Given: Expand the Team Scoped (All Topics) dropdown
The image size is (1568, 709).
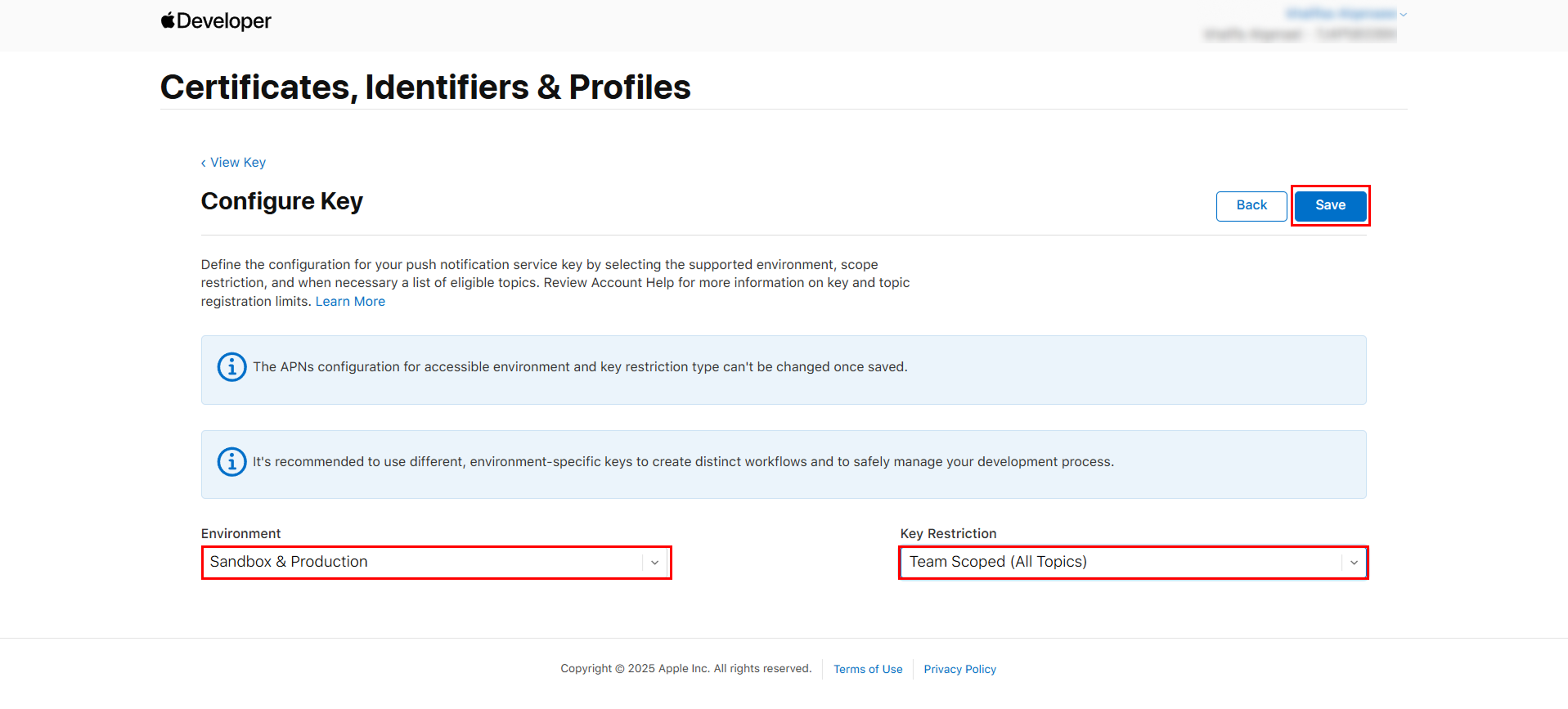Looking at the screenshot, I should click(1121, 563).
